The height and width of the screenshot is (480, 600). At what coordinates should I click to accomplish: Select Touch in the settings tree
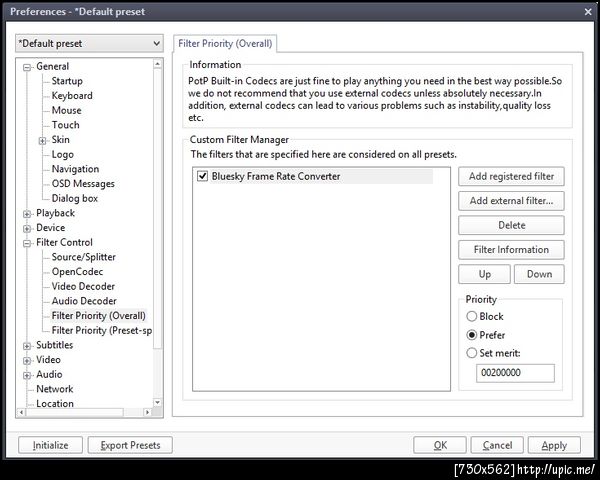click(x=65, y=125)
